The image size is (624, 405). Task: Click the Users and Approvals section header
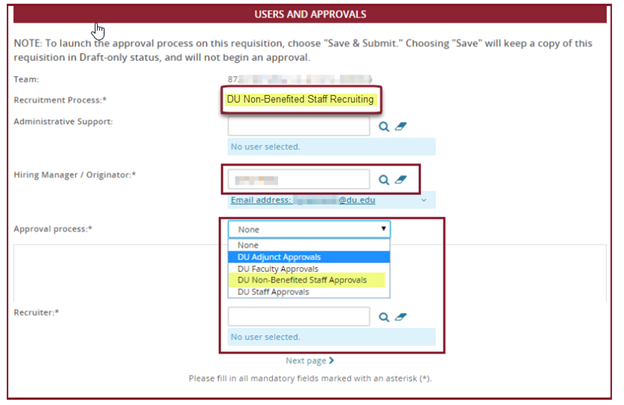[309, 14]
